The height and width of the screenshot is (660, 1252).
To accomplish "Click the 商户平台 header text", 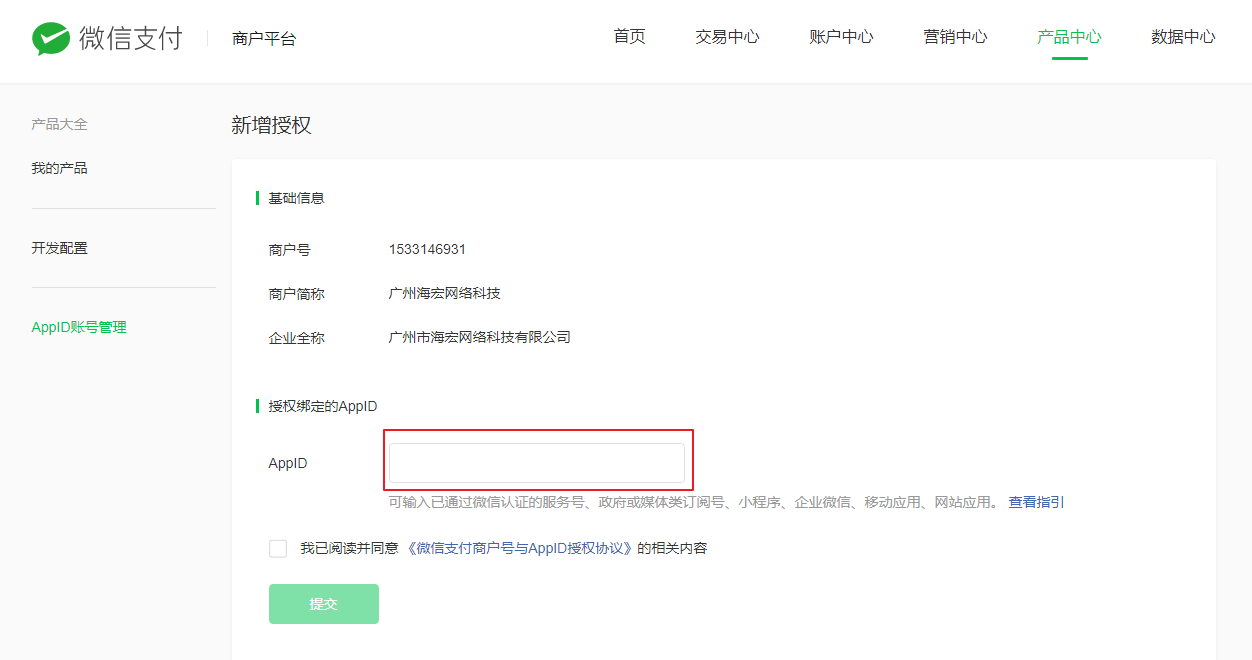I will pos(264,39).
